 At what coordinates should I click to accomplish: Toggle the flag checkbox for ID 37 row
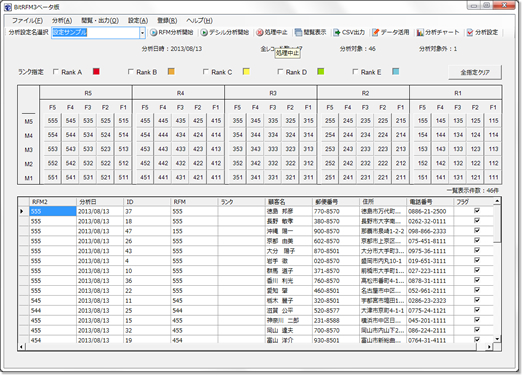pos(477,211)
